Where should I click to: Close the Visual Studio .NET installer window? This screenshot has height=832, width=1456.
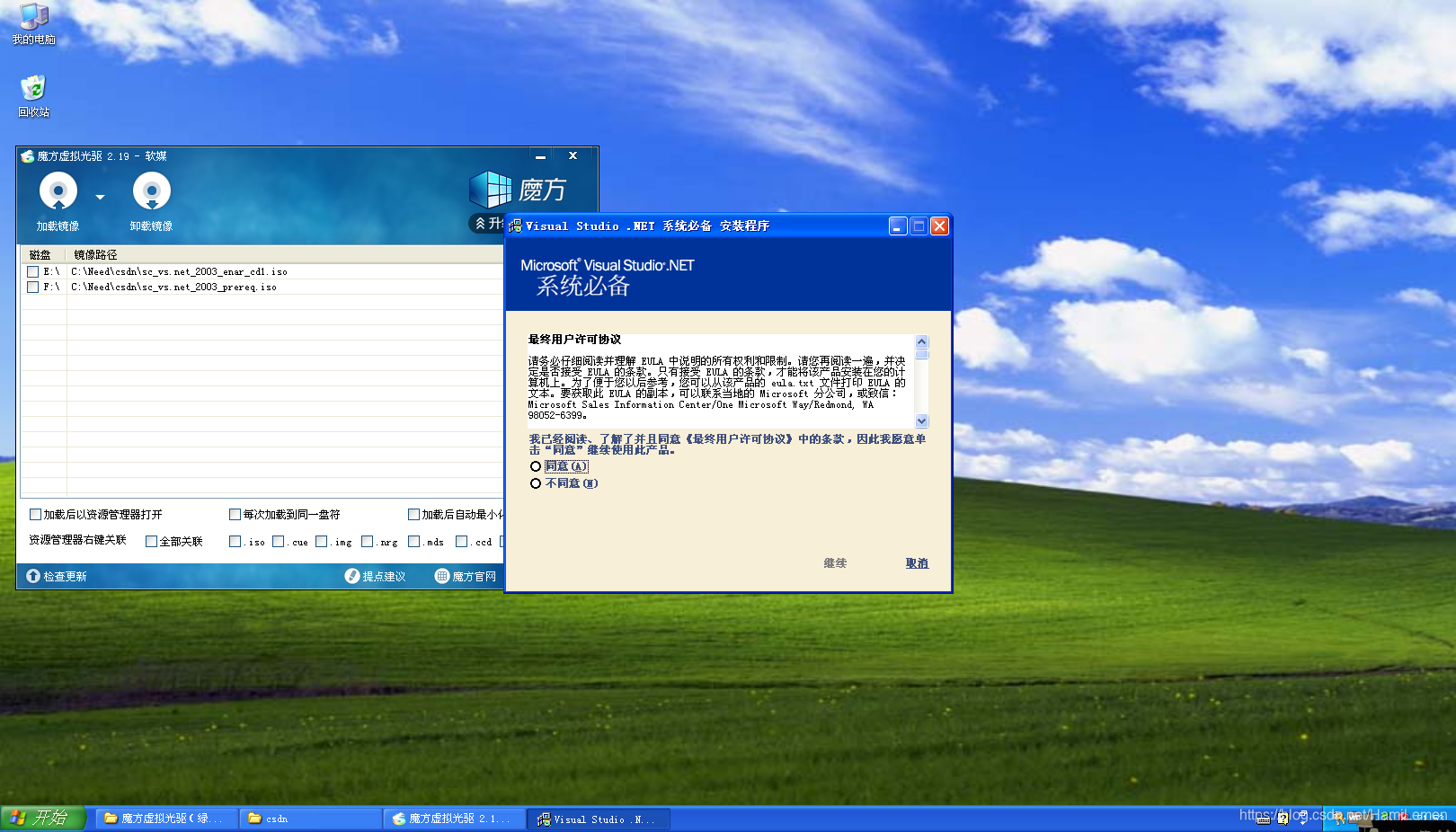(x=939, y=226)
